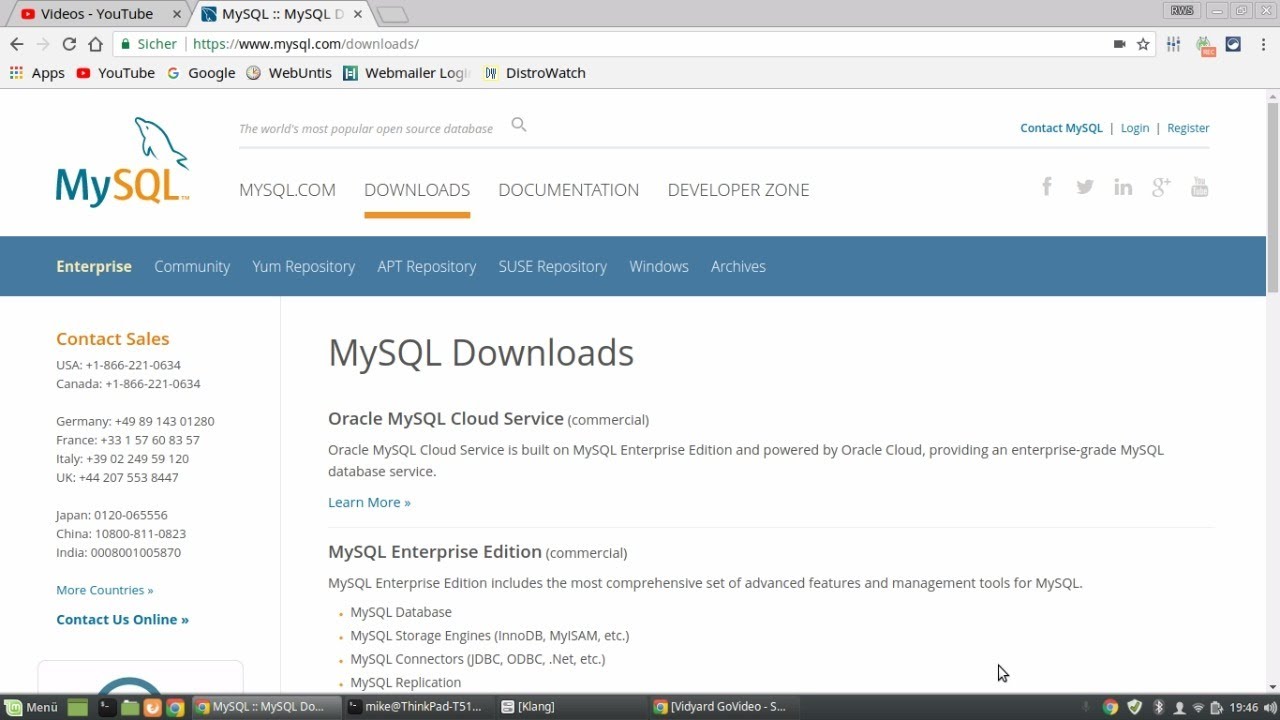The width and height of the screenshot is (1280, 720).
Task: Select Community in the downloads navigation
Action: point(192,267)
